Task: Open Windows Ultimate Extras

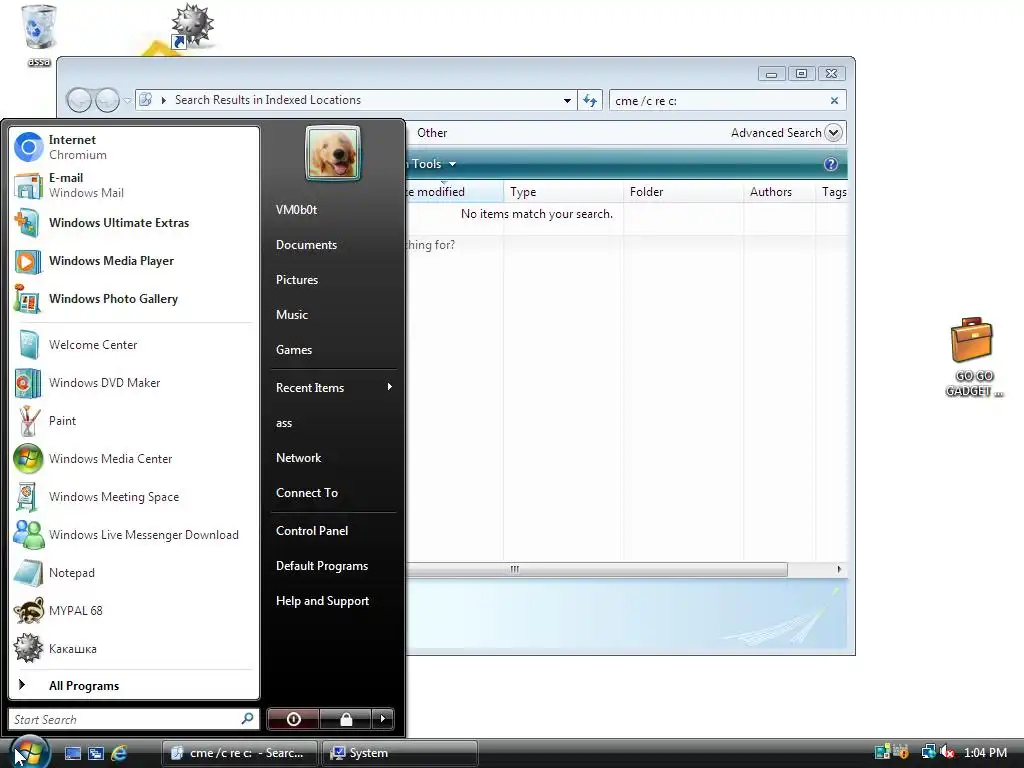Action: [134, 223]
